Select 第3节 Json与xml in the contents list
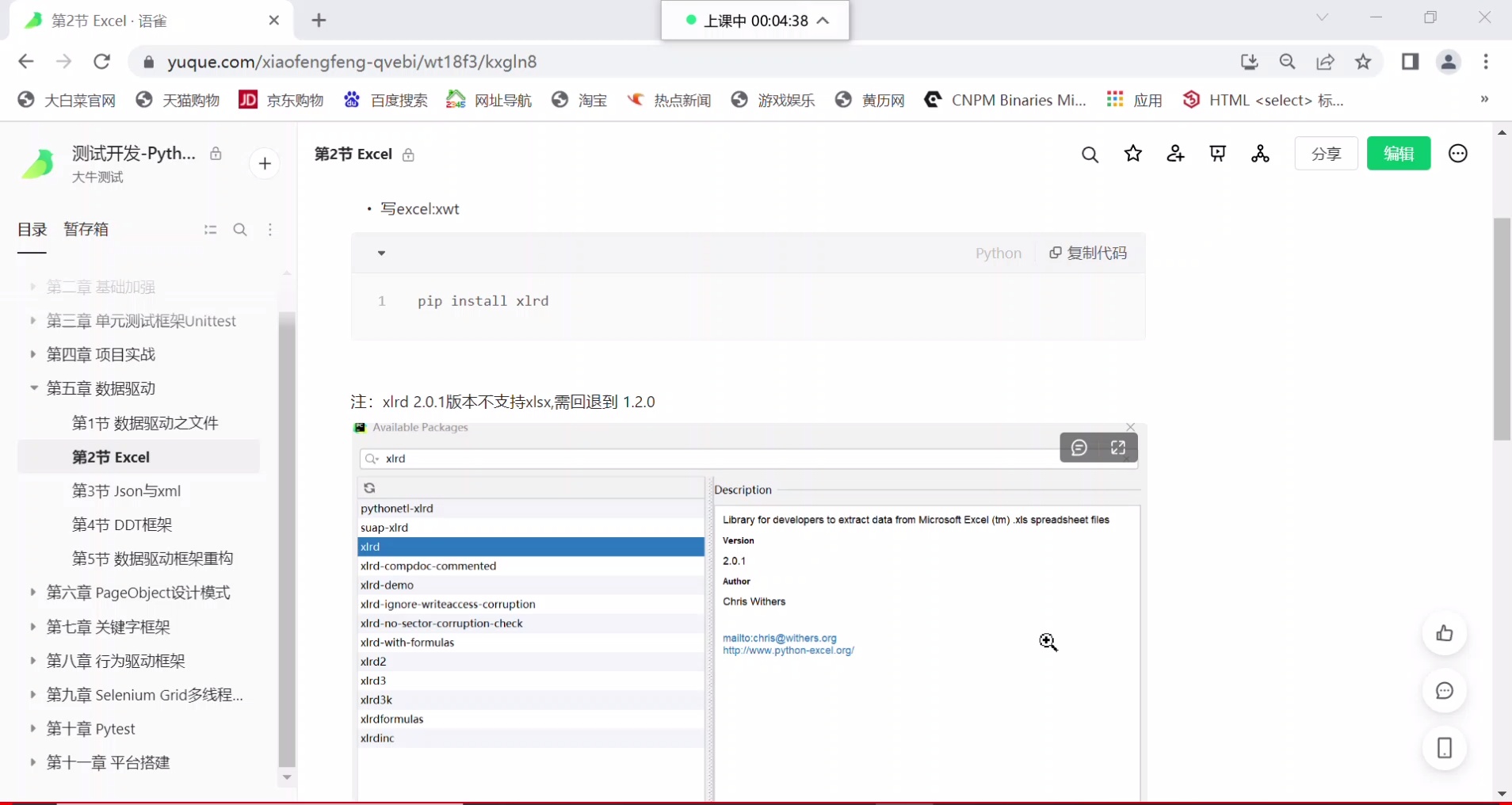This screenshot has height=805, width=1512. tap(127, 491)
